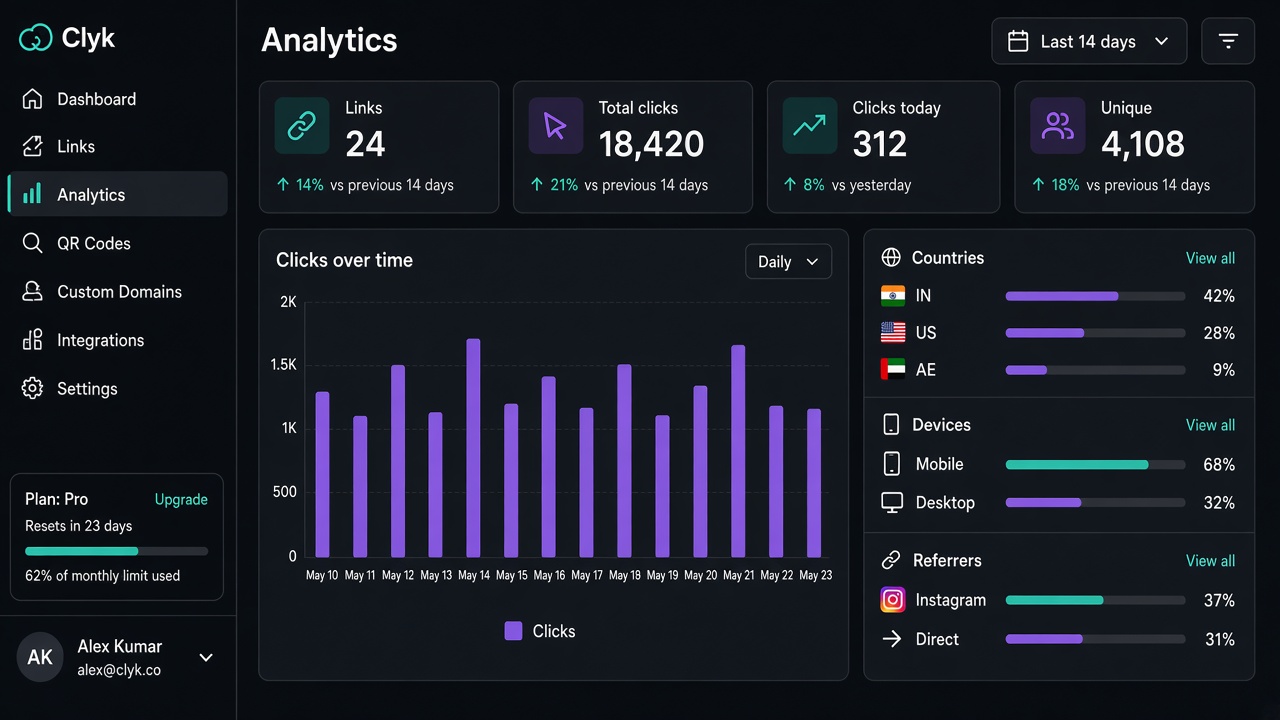
Task: Click the Mobile 68% progress bar
Action: click(1095, 465)
